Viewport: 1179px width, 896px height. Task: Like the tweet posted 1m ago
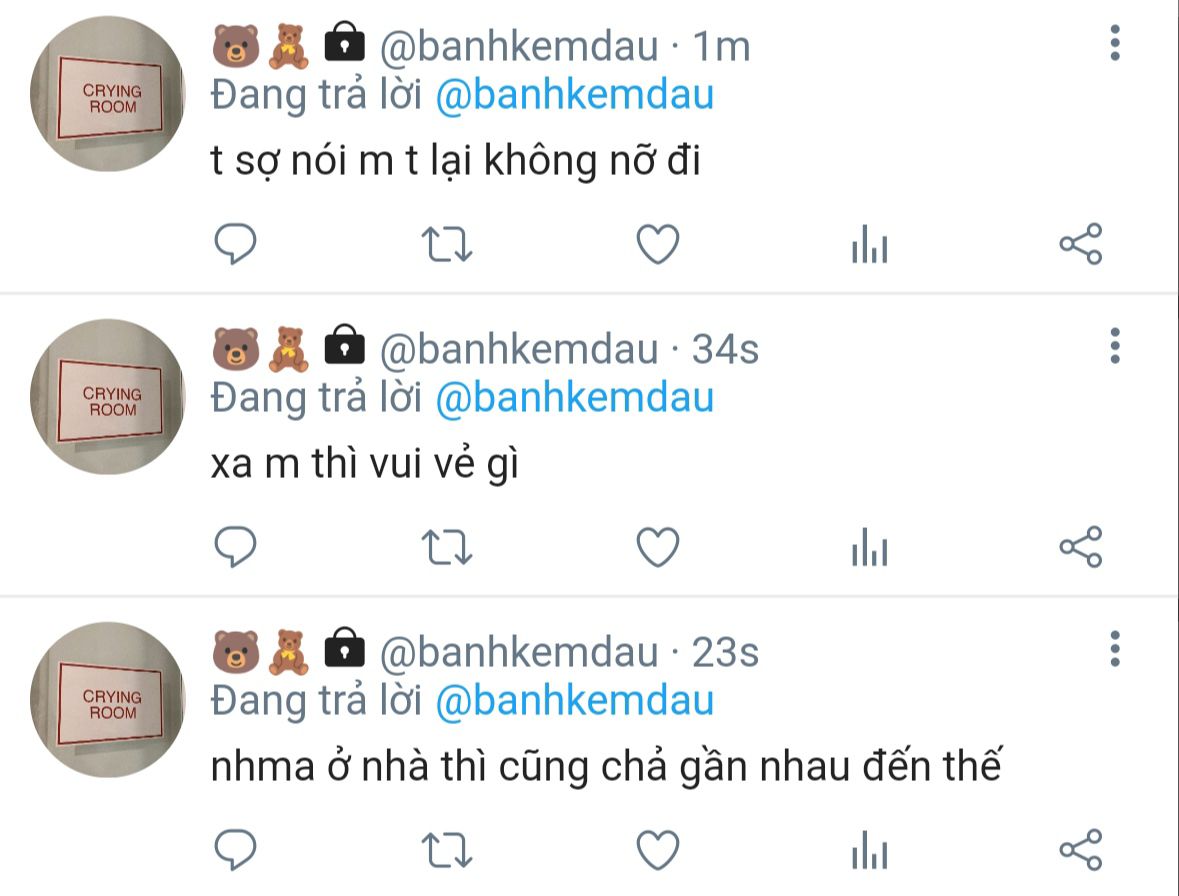pos(658,244)
